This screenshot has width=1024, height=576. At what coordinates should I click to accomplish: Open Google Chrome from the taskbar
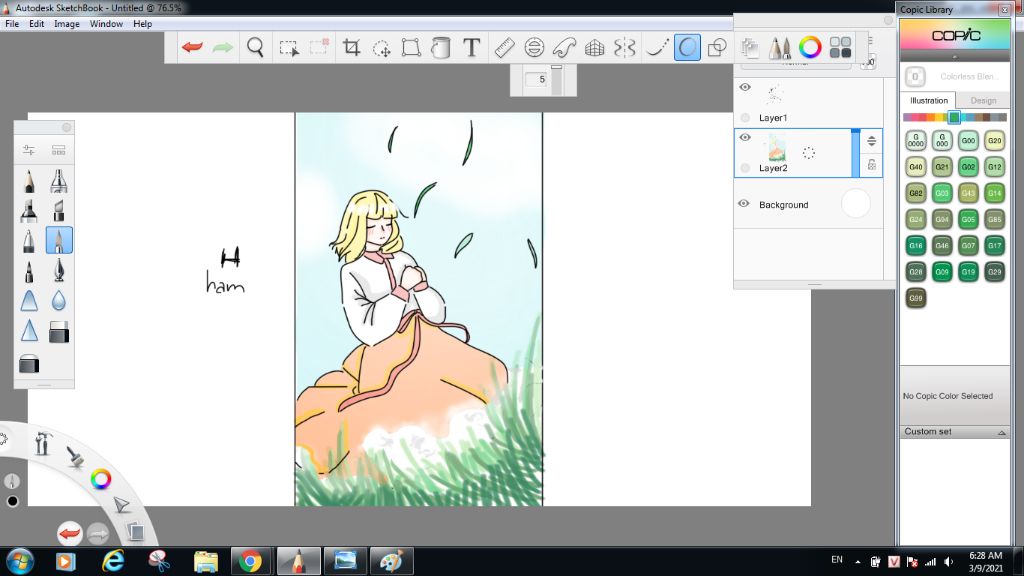250,561
